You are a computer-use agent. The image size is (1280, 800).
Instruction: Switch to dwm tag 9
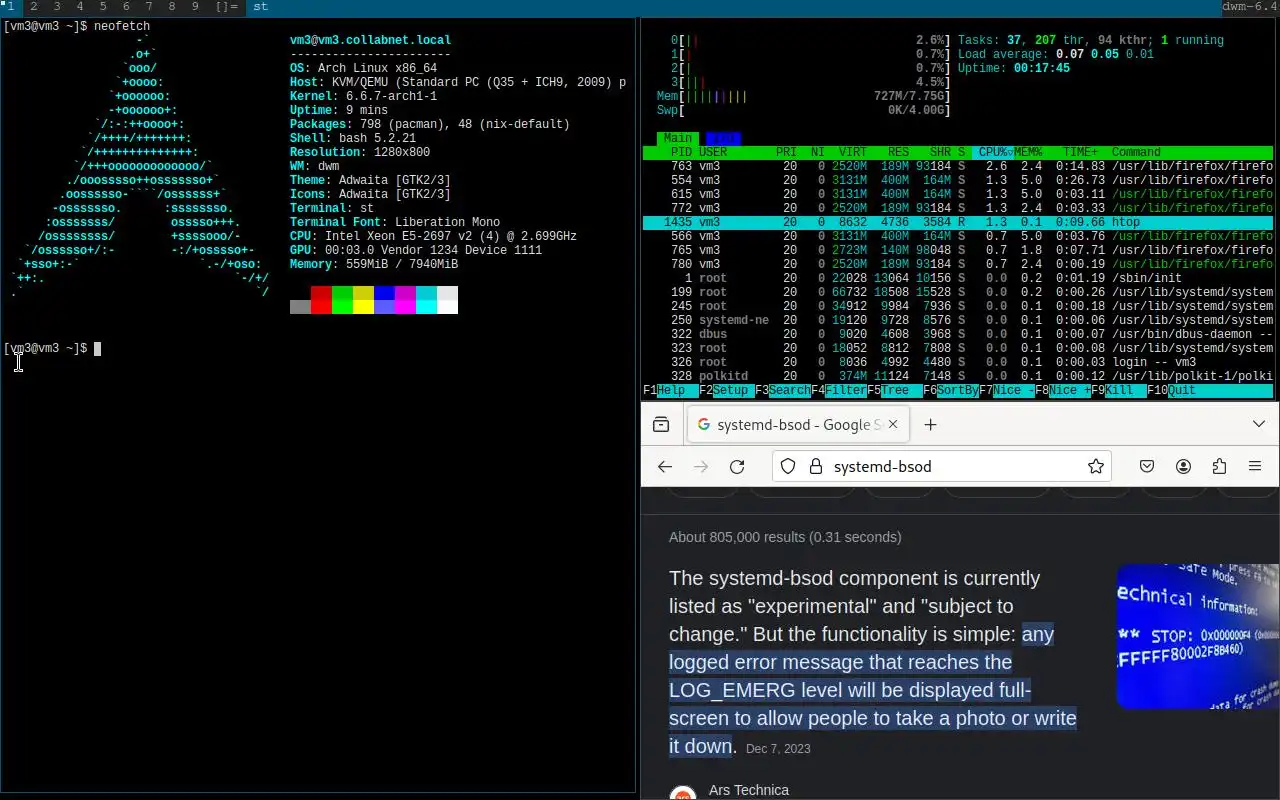195,7
